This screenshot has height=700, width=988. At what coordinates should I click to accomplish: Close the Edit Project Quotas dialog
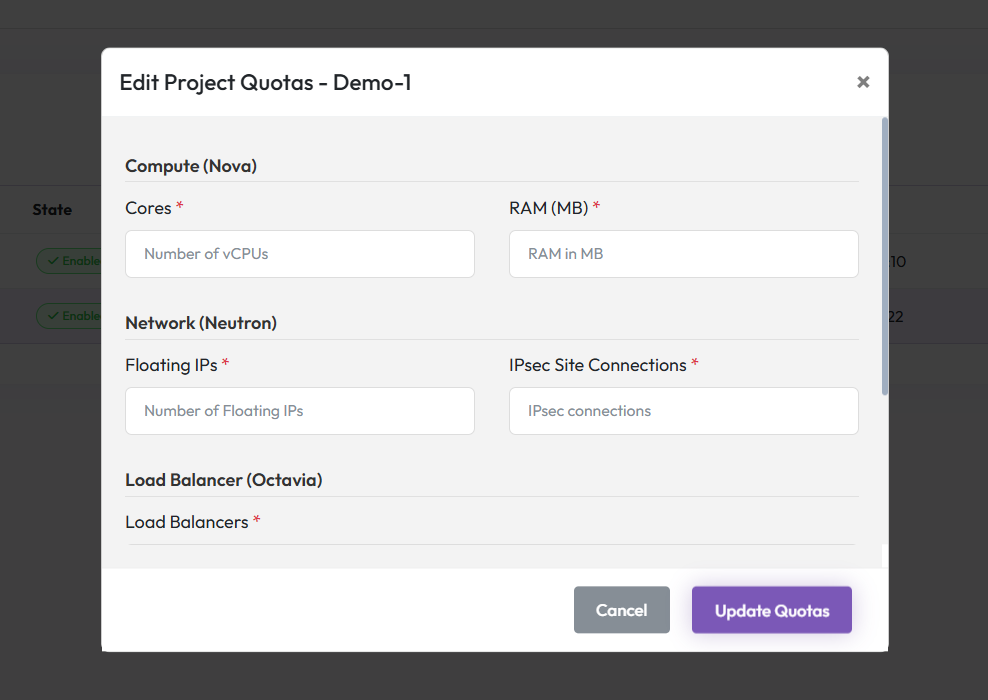click(x=862, y=82)
